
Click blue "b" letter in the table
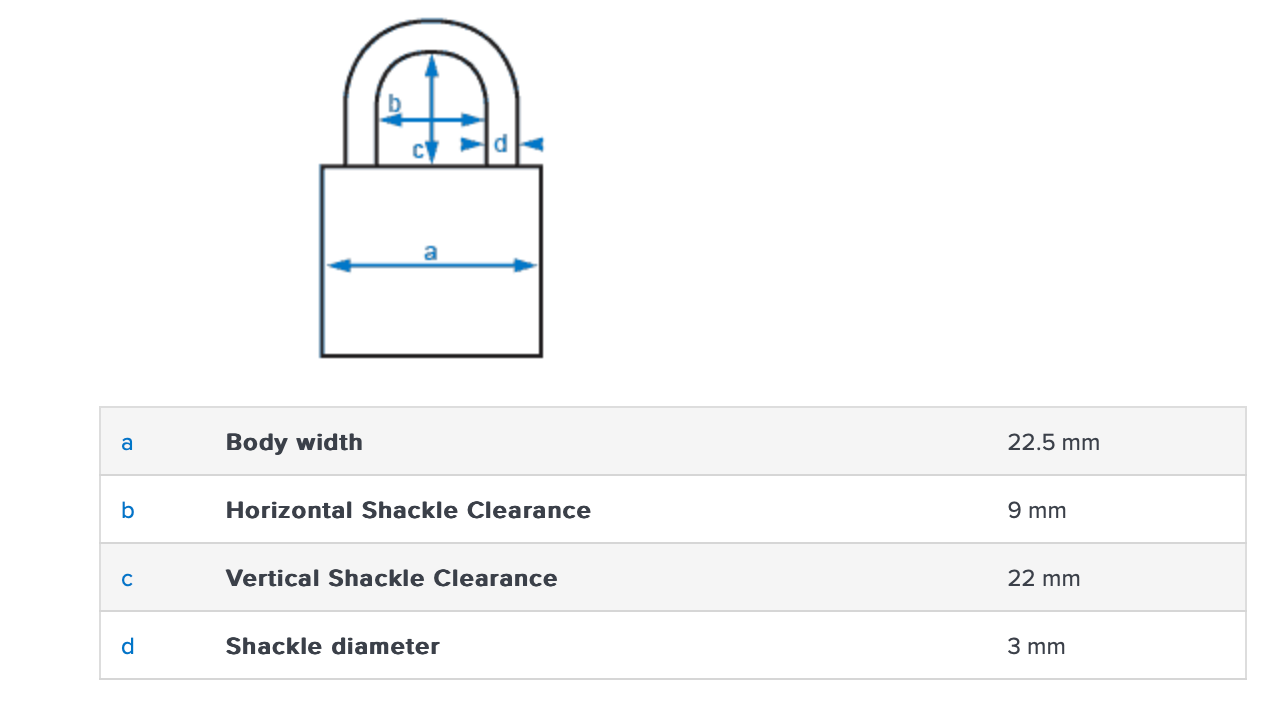pyautogui.click(x=127, y=511)
